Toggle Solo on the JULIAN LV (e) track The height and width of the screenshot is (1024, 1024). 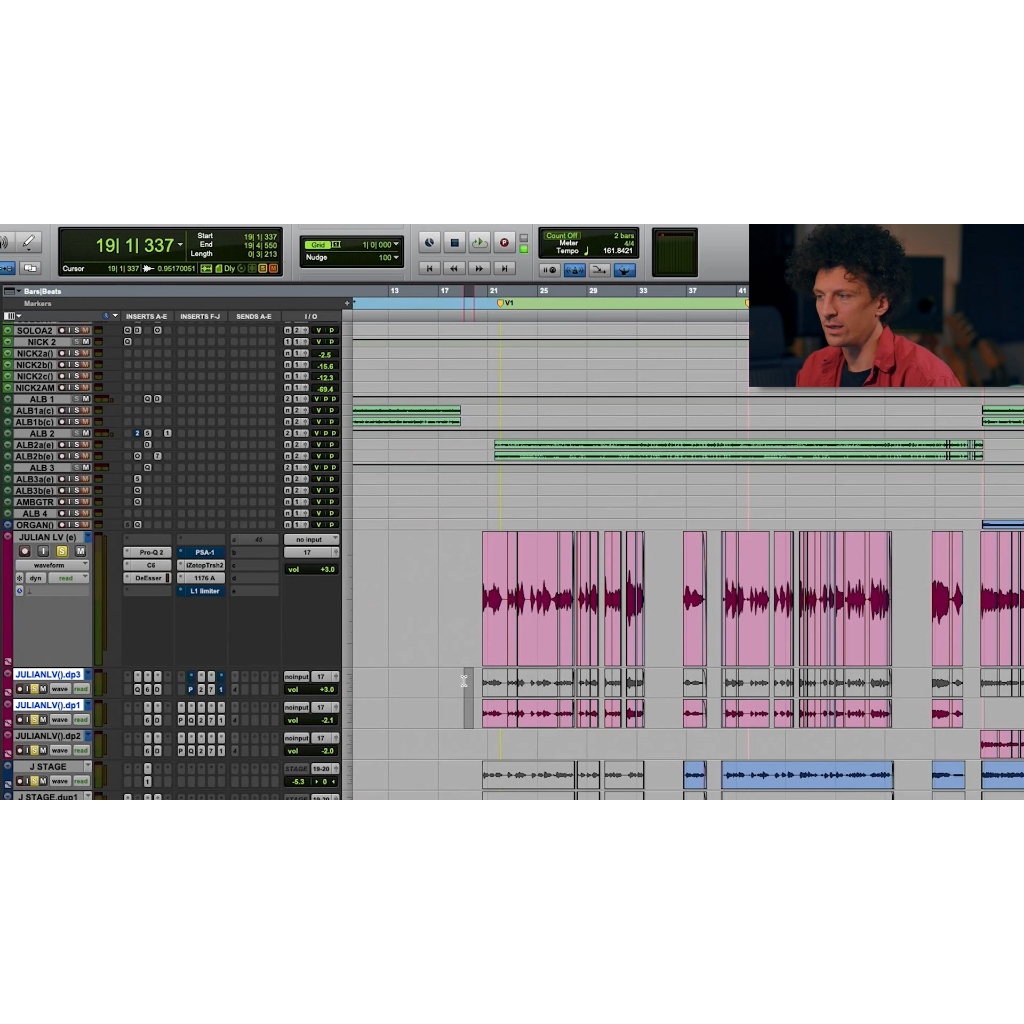click(61, 551)
